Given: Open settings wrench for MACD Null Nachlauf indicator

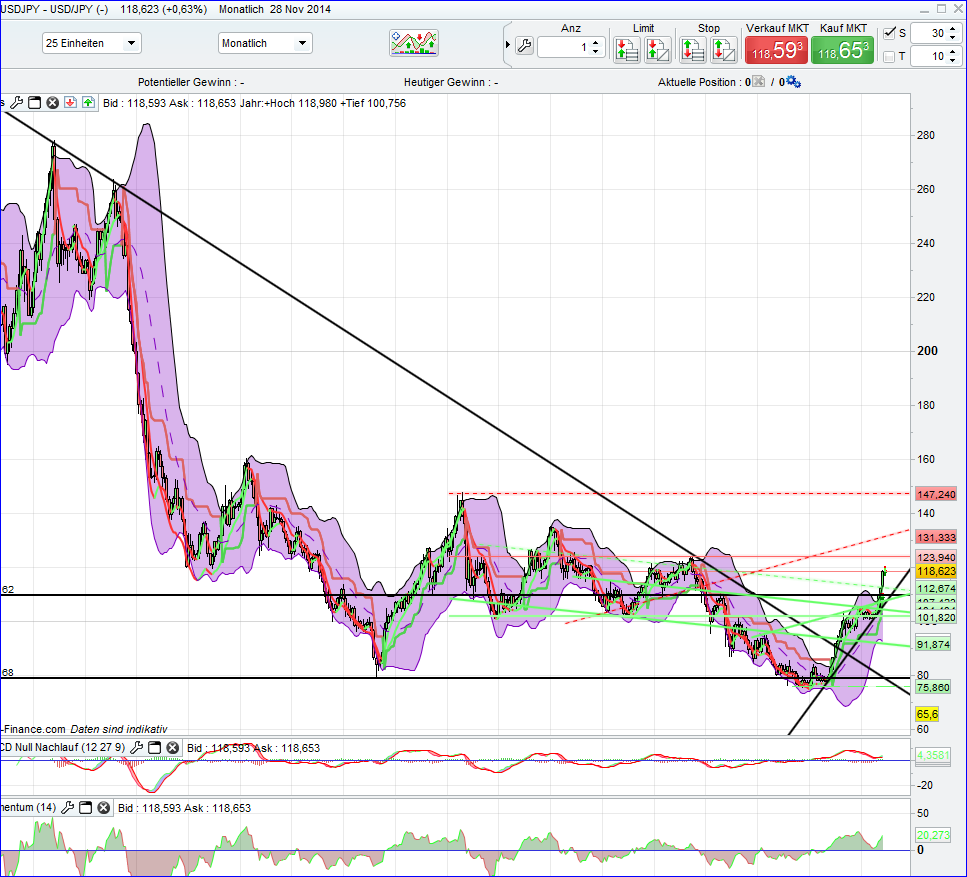Looking at the screenshot, I should pyautogui.click(x=135, y=747).
